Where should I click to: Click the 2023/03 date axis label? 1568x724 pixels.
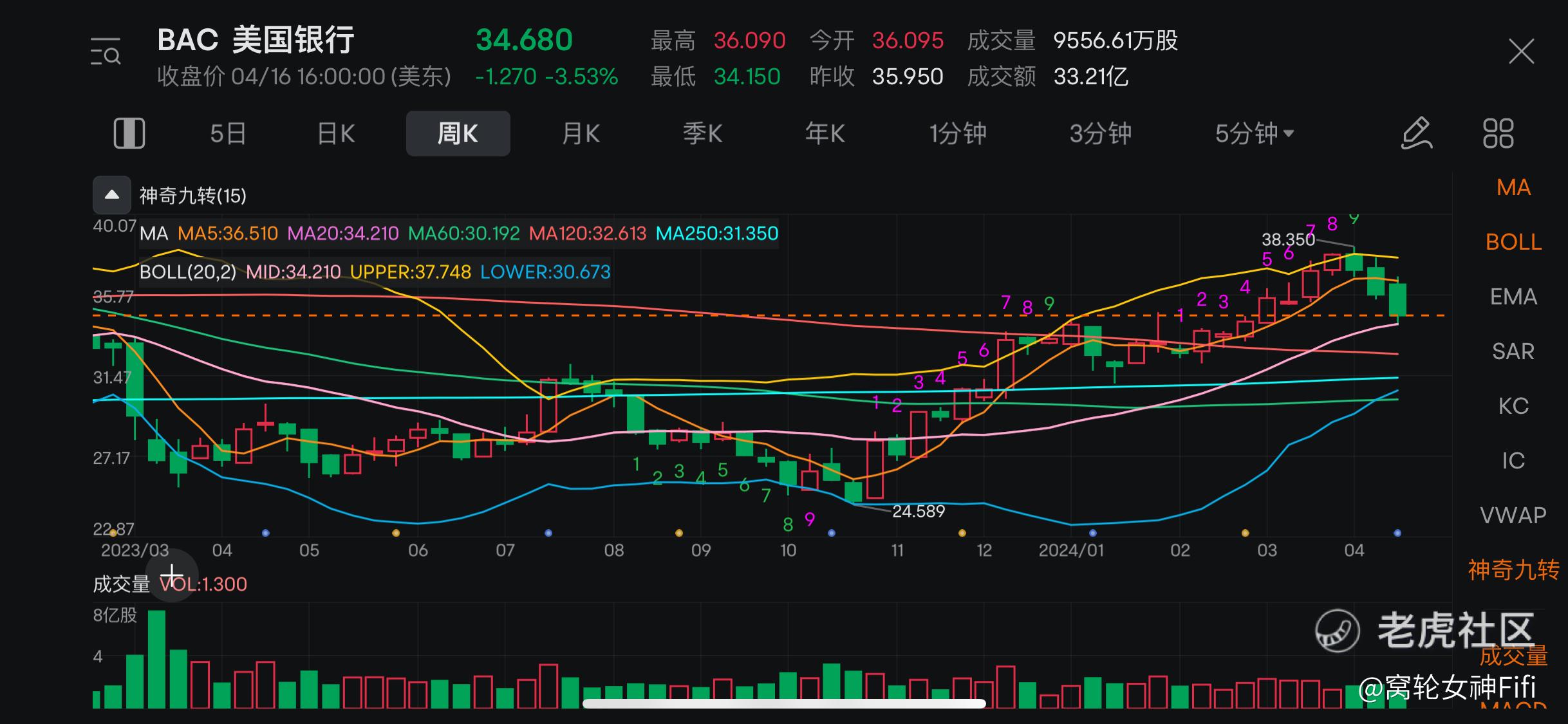(x=135, y=550)
